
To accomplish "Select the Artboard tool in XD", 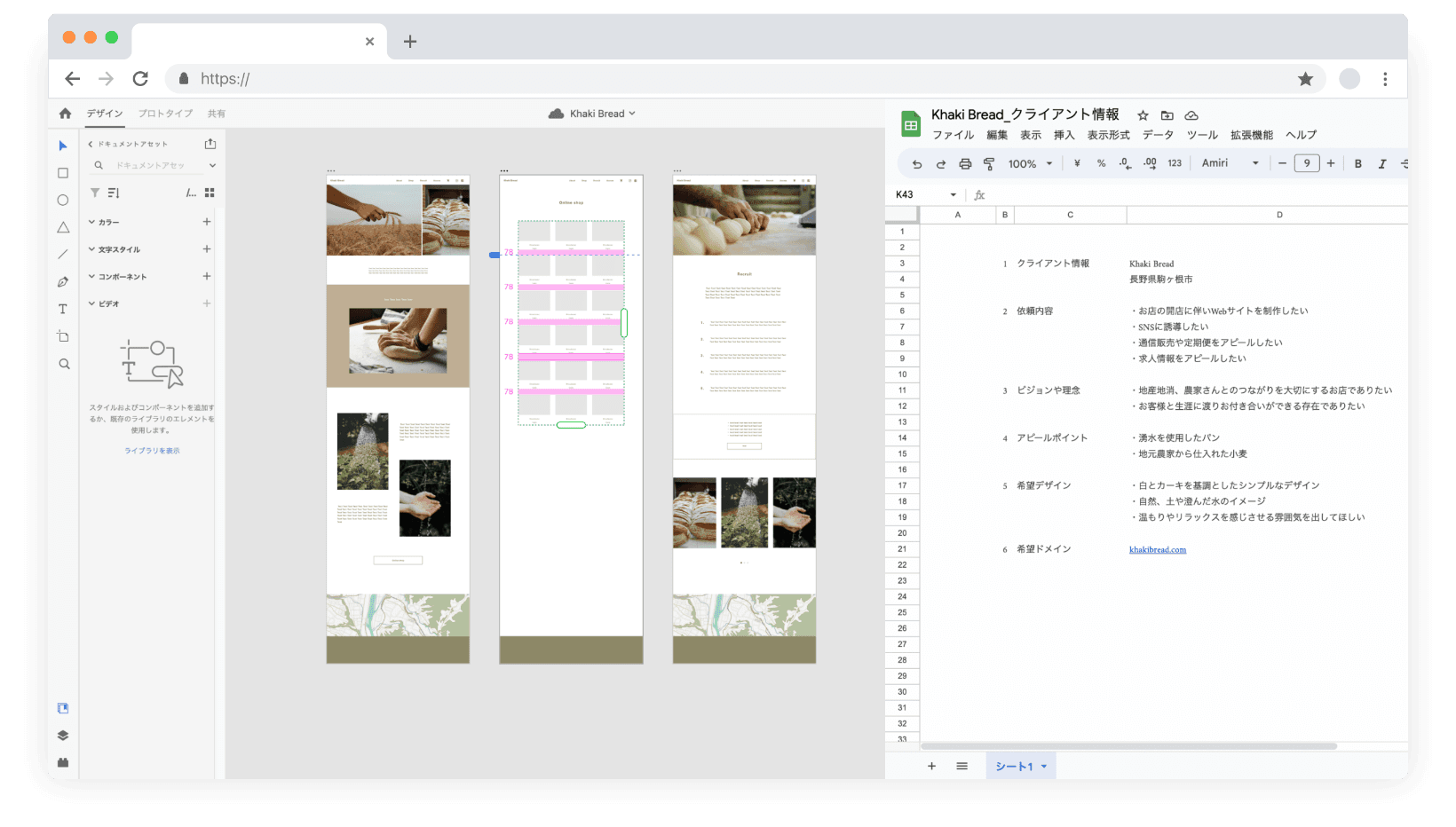I will [63, 336].
